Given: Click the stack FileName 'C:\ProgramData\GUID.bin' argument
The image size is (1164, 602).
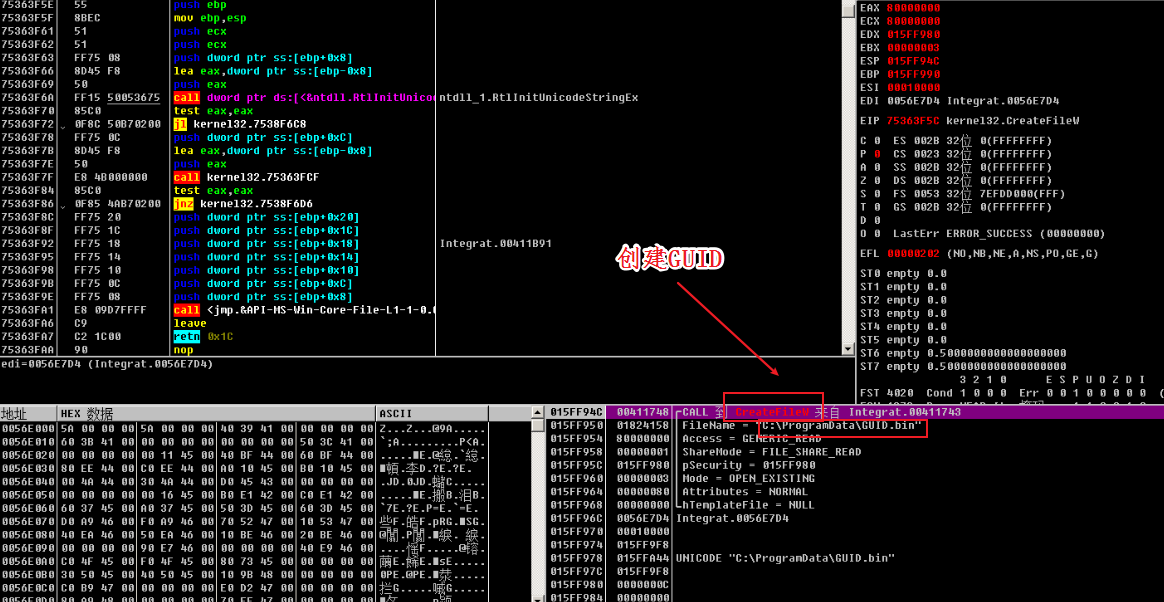Looking at the screenshot, I should 842,426.
